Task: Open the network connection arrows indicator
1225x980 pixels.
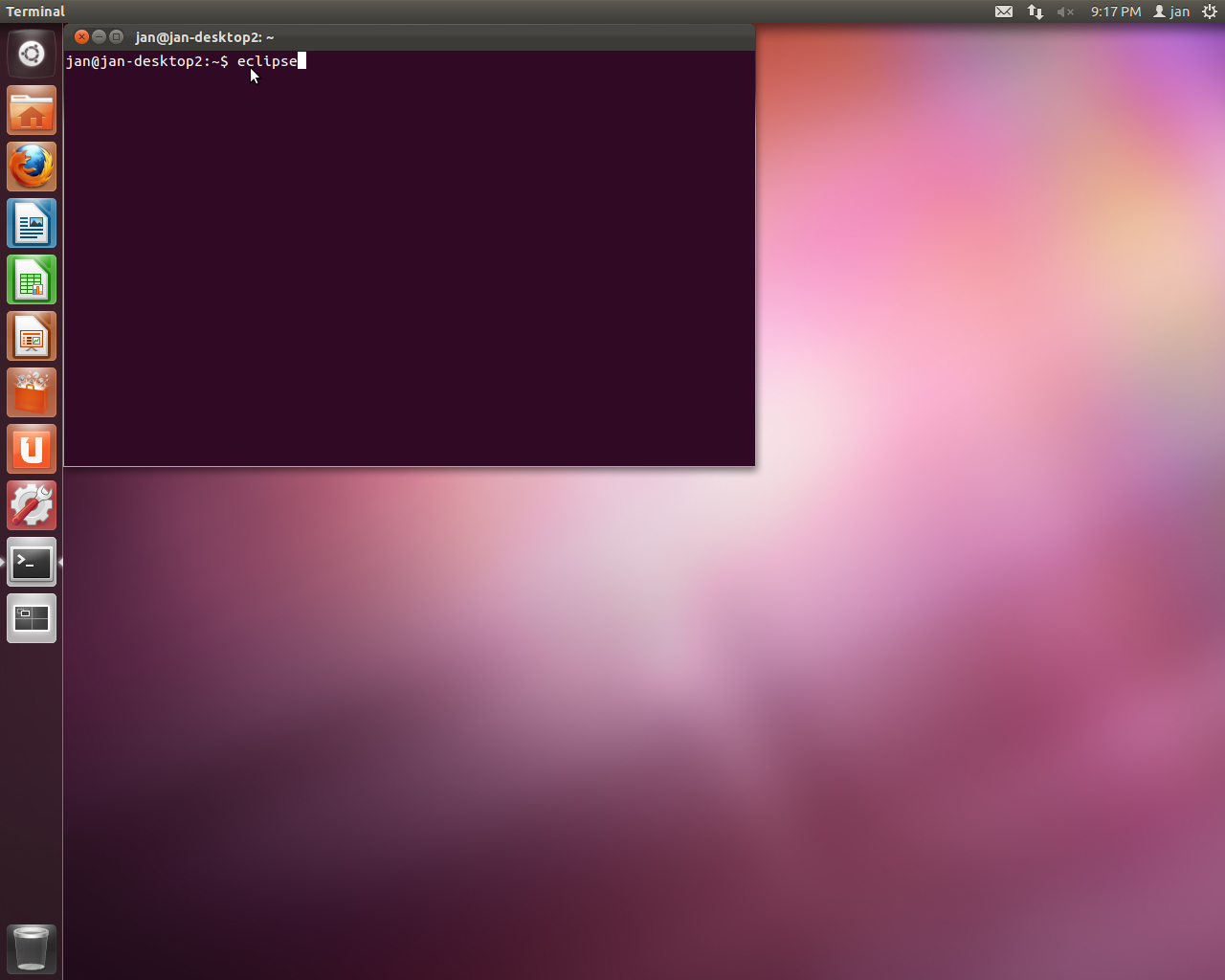Action: [x=1036, y=11]
